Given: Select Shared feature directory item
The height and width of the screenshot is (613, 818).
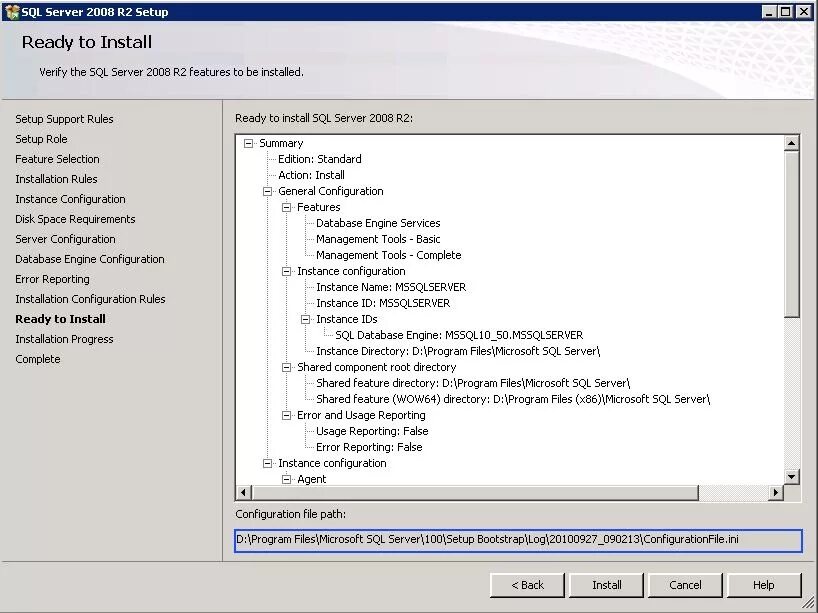Looking at the screenshot, I should (x=473, y=383).
